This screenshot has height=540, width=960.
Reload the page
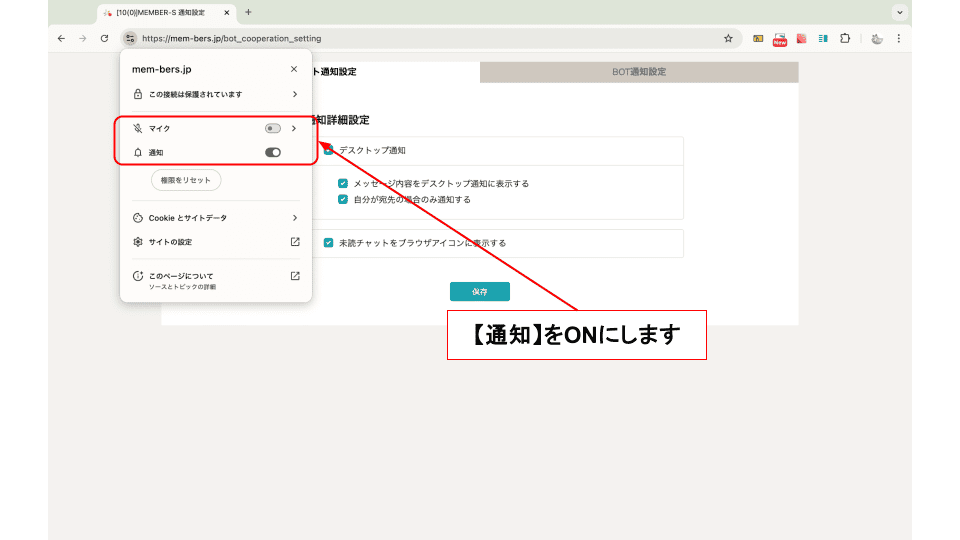(x=104, y=38)
